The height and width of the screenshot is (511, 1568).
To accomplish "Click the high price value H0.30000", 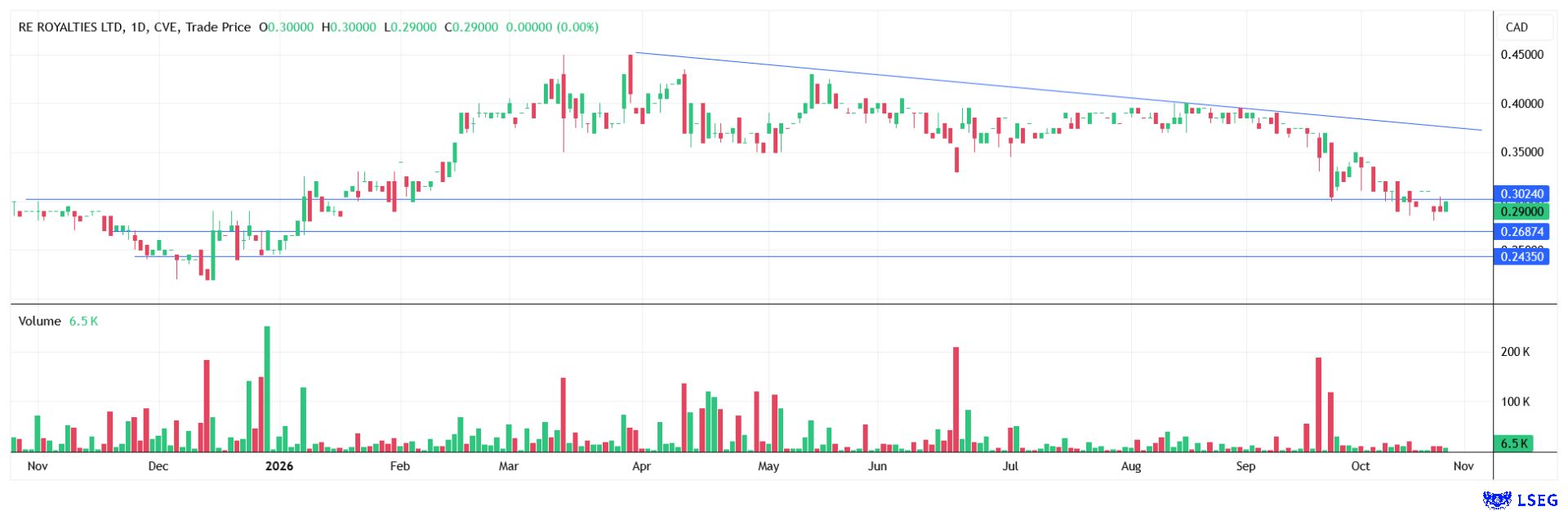I will coord(349,27).
